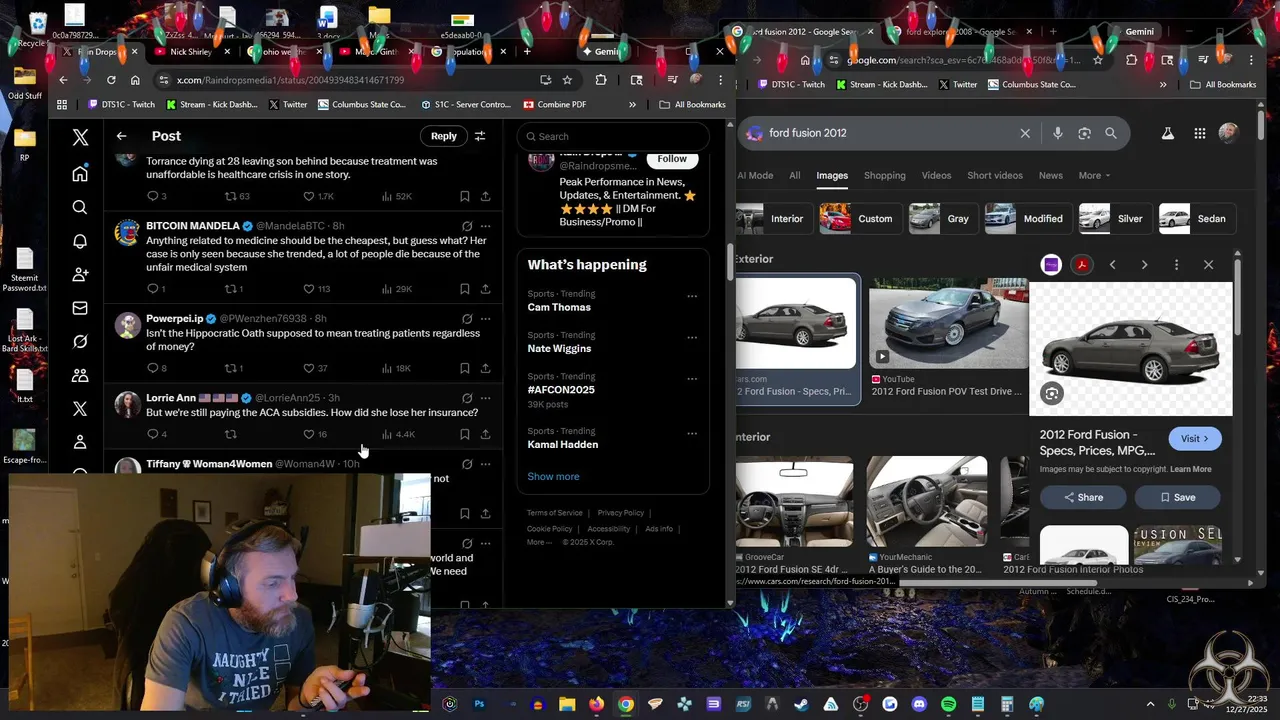Apply the Silver image filter chip
Screen dimensions: 1280x720
pos(1114,218)
